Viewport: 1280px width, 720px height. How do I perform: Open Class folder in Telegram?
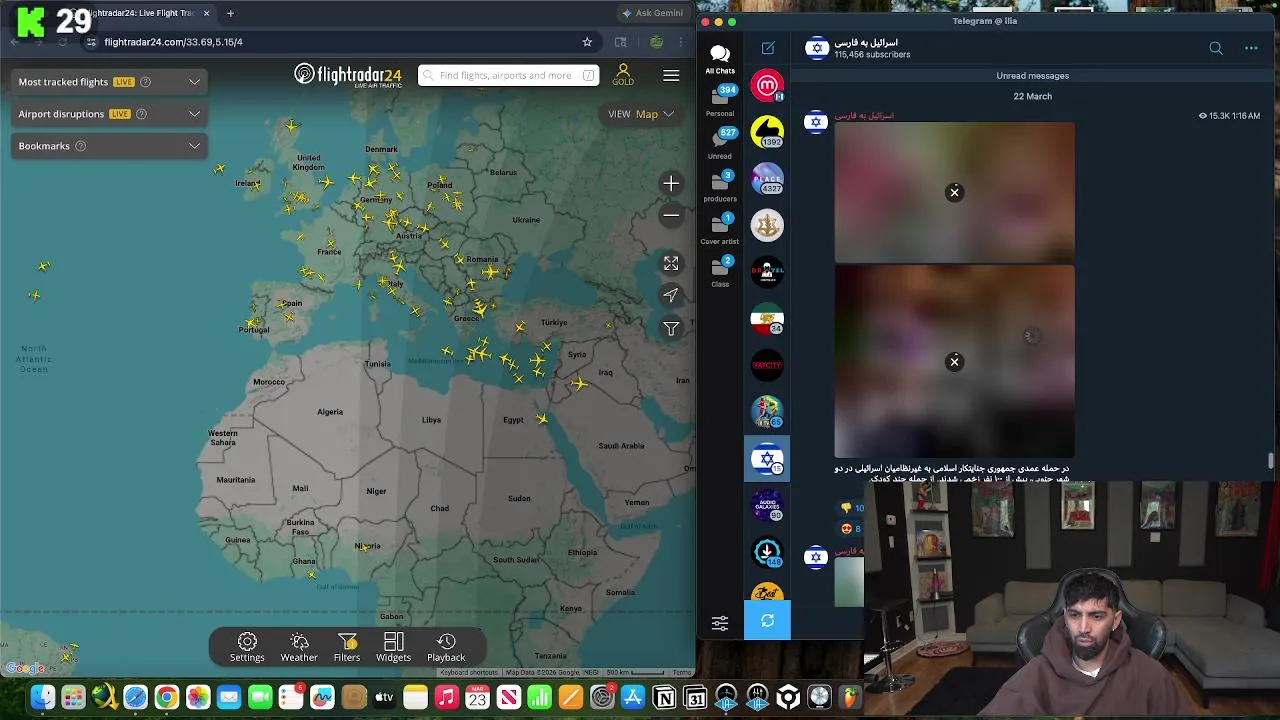[720, 272]
